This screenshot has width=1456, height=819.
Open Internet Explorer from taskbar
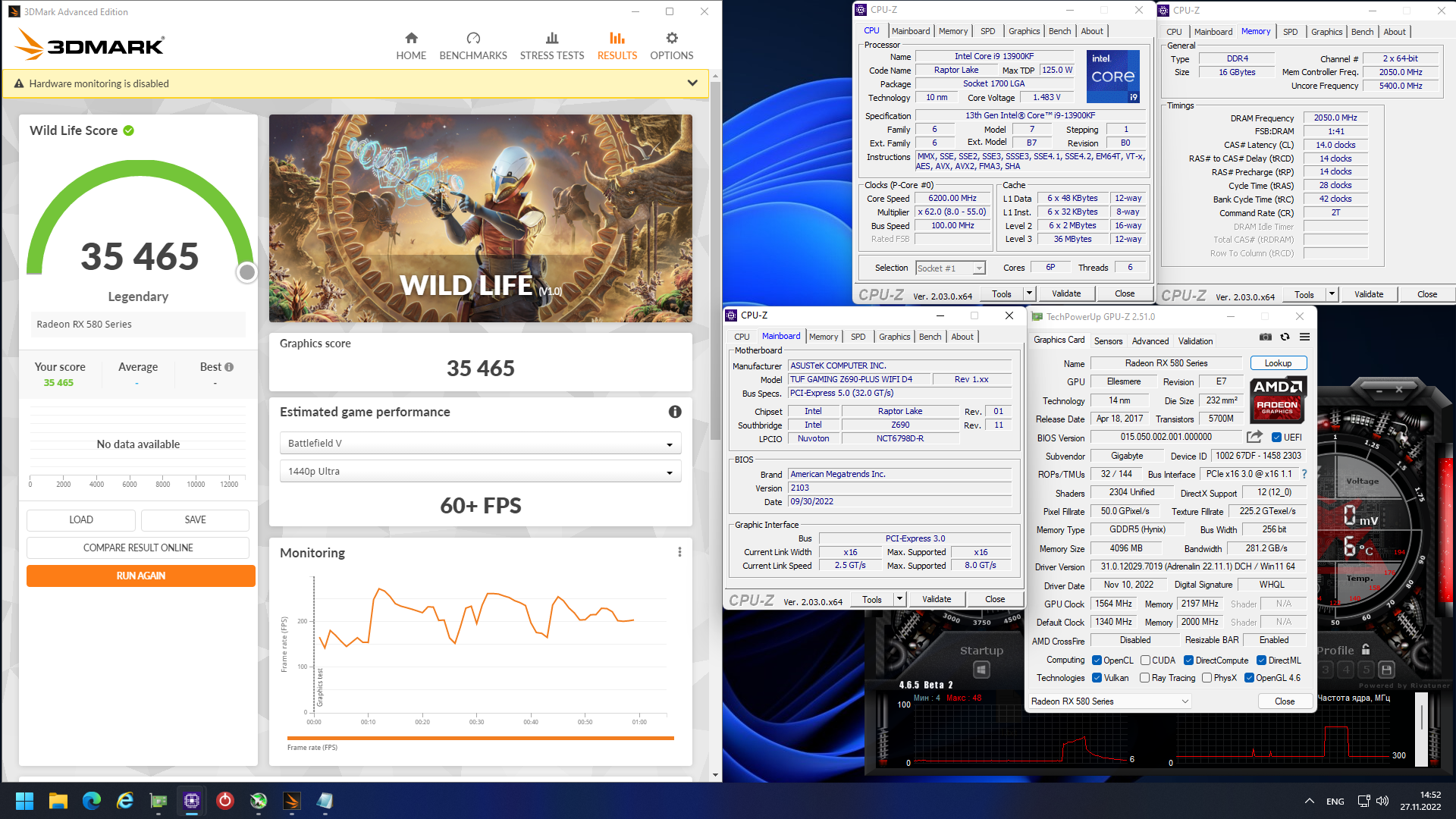[x=125, y=801]
